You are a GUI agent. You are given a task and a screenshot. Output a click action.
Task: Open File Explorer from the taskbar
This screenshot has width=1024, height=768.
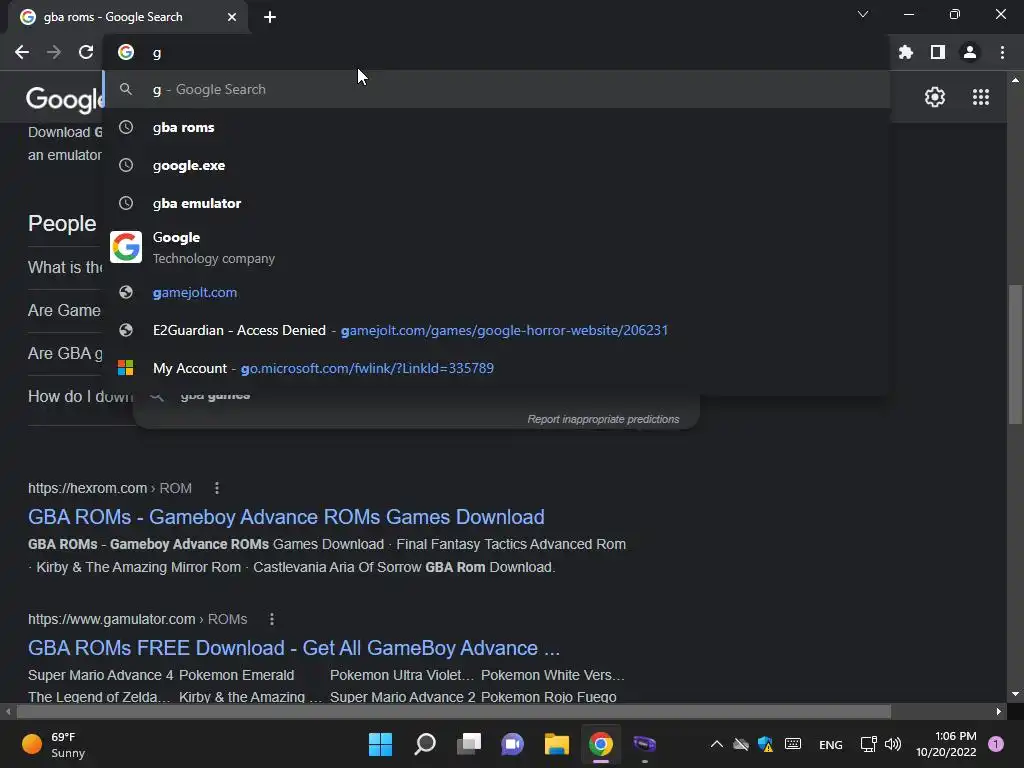tap(556, 744)
